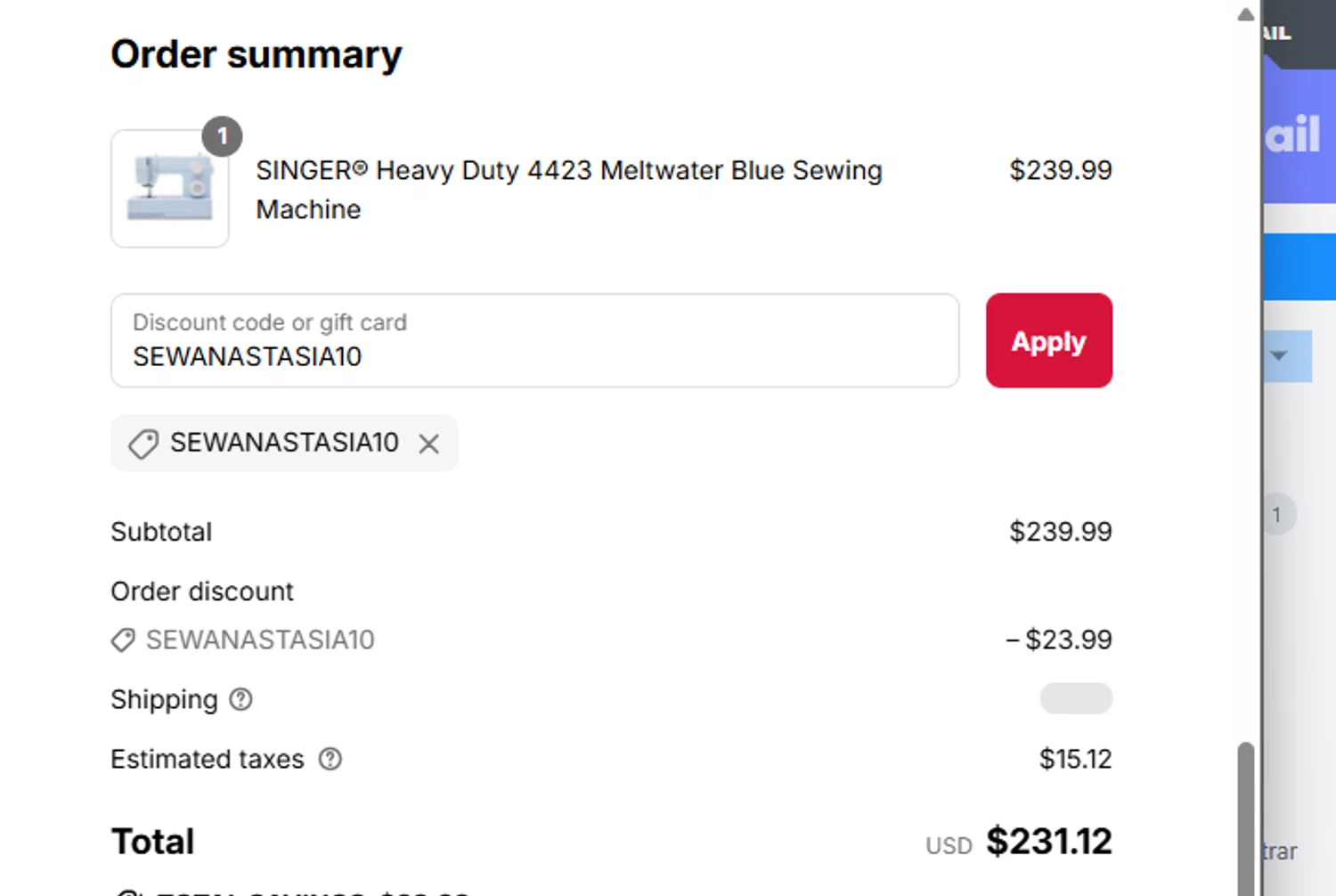The height and width of the screenshot is (896, 1336).
Task: Click the Order summary heading
Action: click(x=257, y=54)
